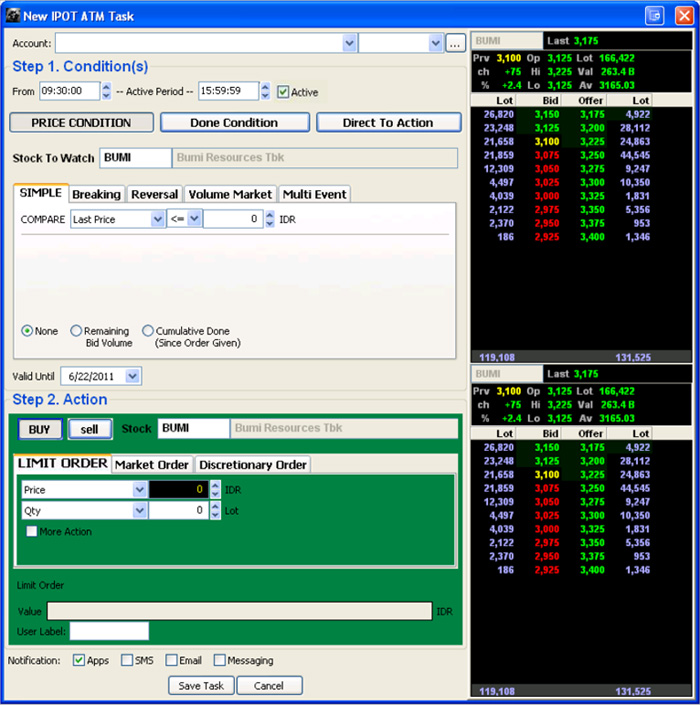
Task: Click the Direct To Action button
Action: pyautogui.click(x=388, y=123)
